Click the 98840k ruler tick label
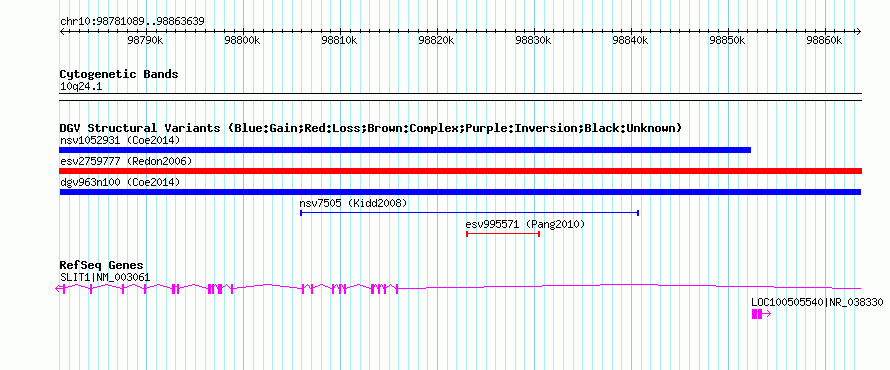The width and height of the screenshot is (890, 370). click(x=631, y=41)
